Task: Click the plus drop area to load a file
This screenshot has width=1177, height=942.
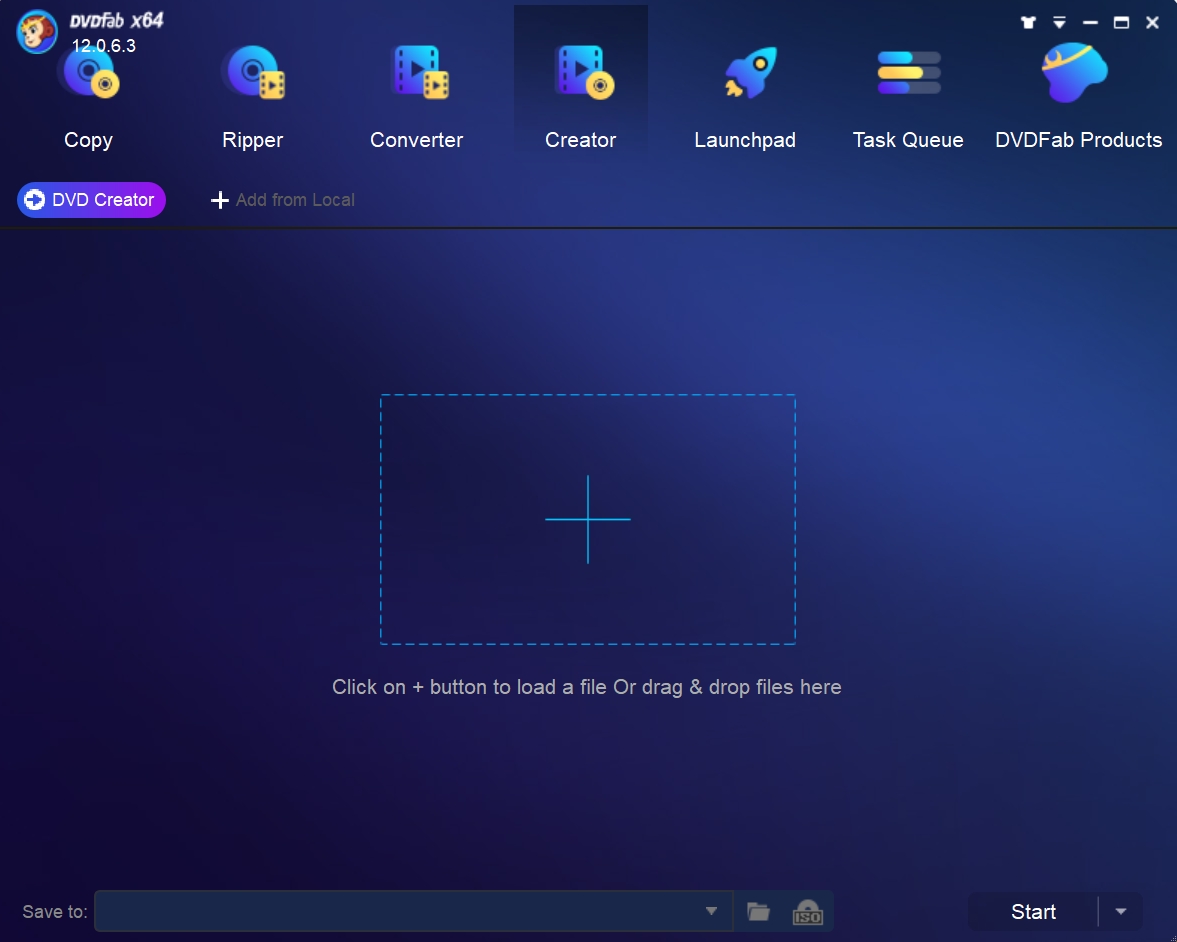Action: 588,519
